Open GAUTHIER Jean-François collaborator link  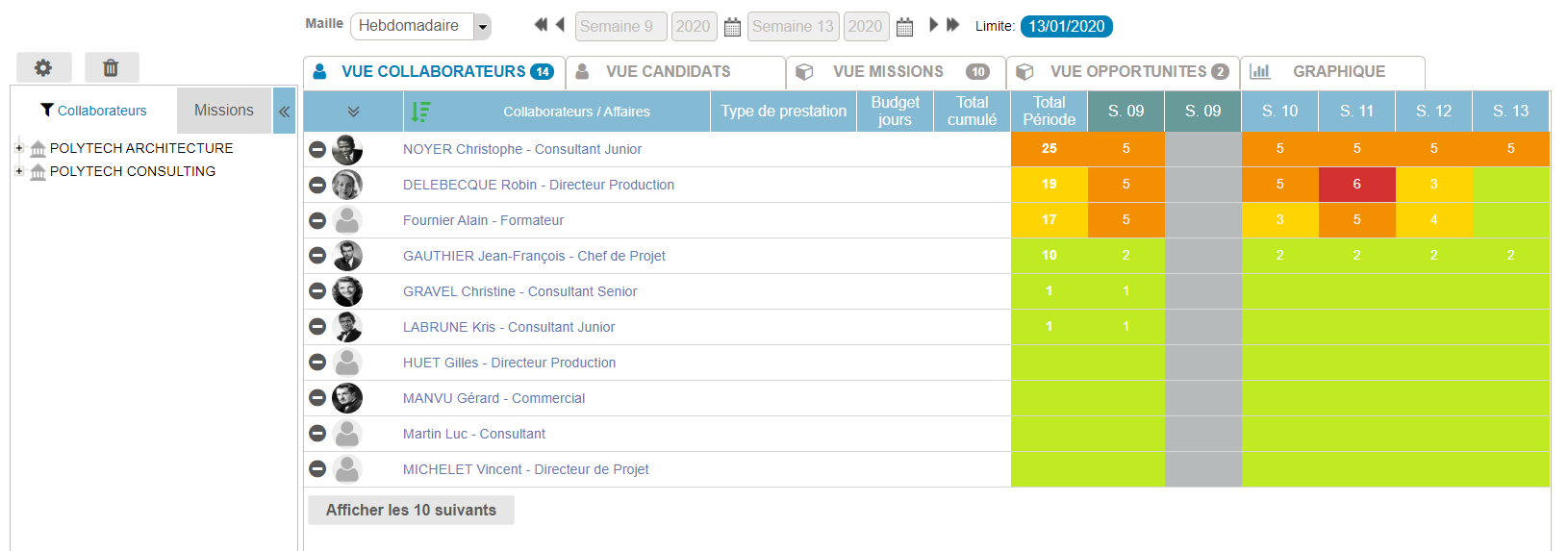click(x=534, y=256)
